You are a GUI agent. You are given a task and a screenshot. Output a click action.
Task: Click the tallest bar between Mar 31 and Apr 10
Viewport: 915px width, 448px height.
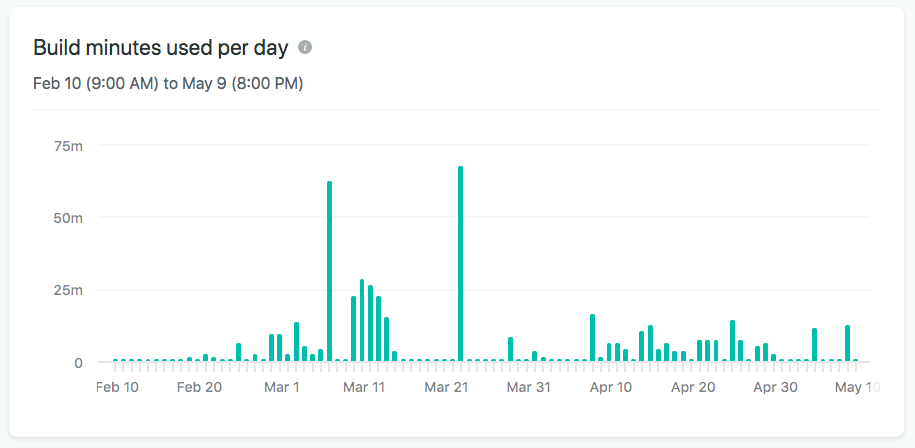pyautogui.click(x=592, y=338)
